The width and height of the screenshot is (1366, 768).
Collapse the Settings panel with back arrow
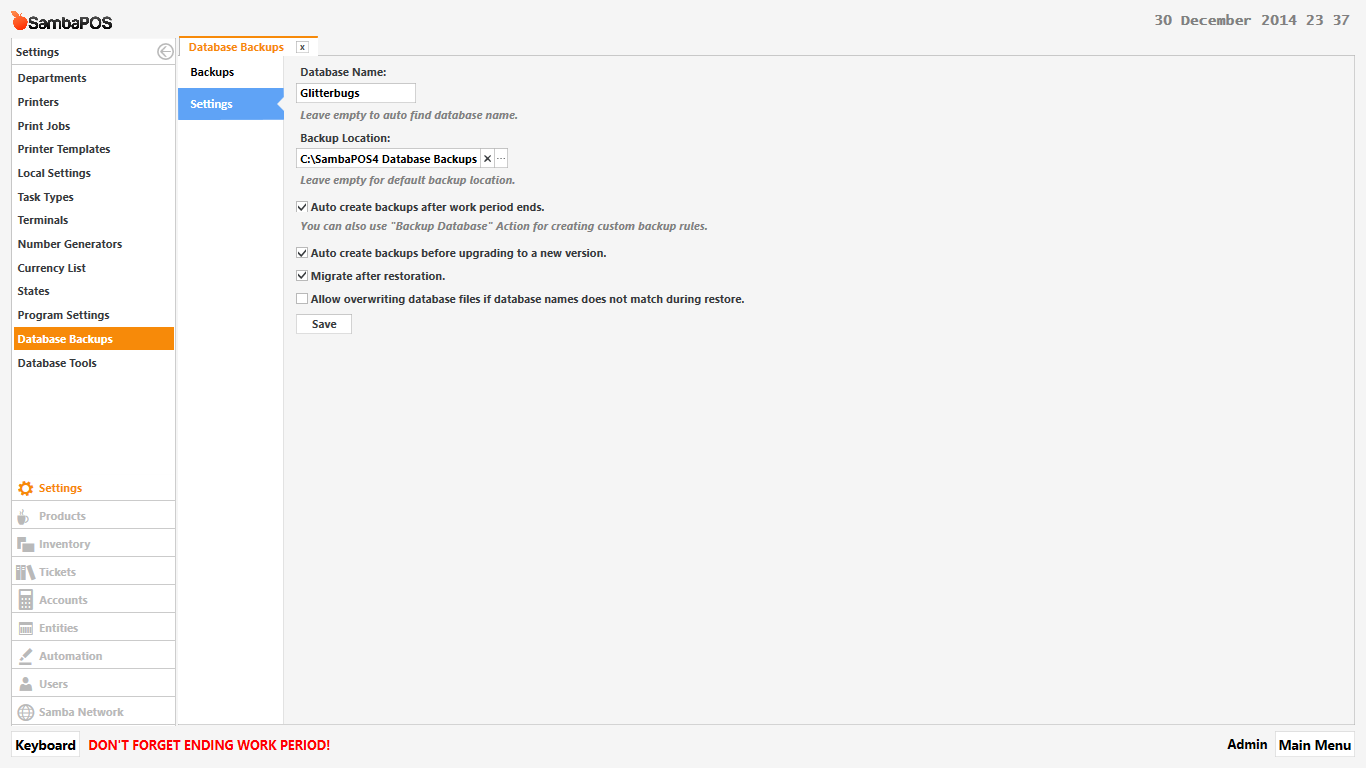click(x=165, y=52)
